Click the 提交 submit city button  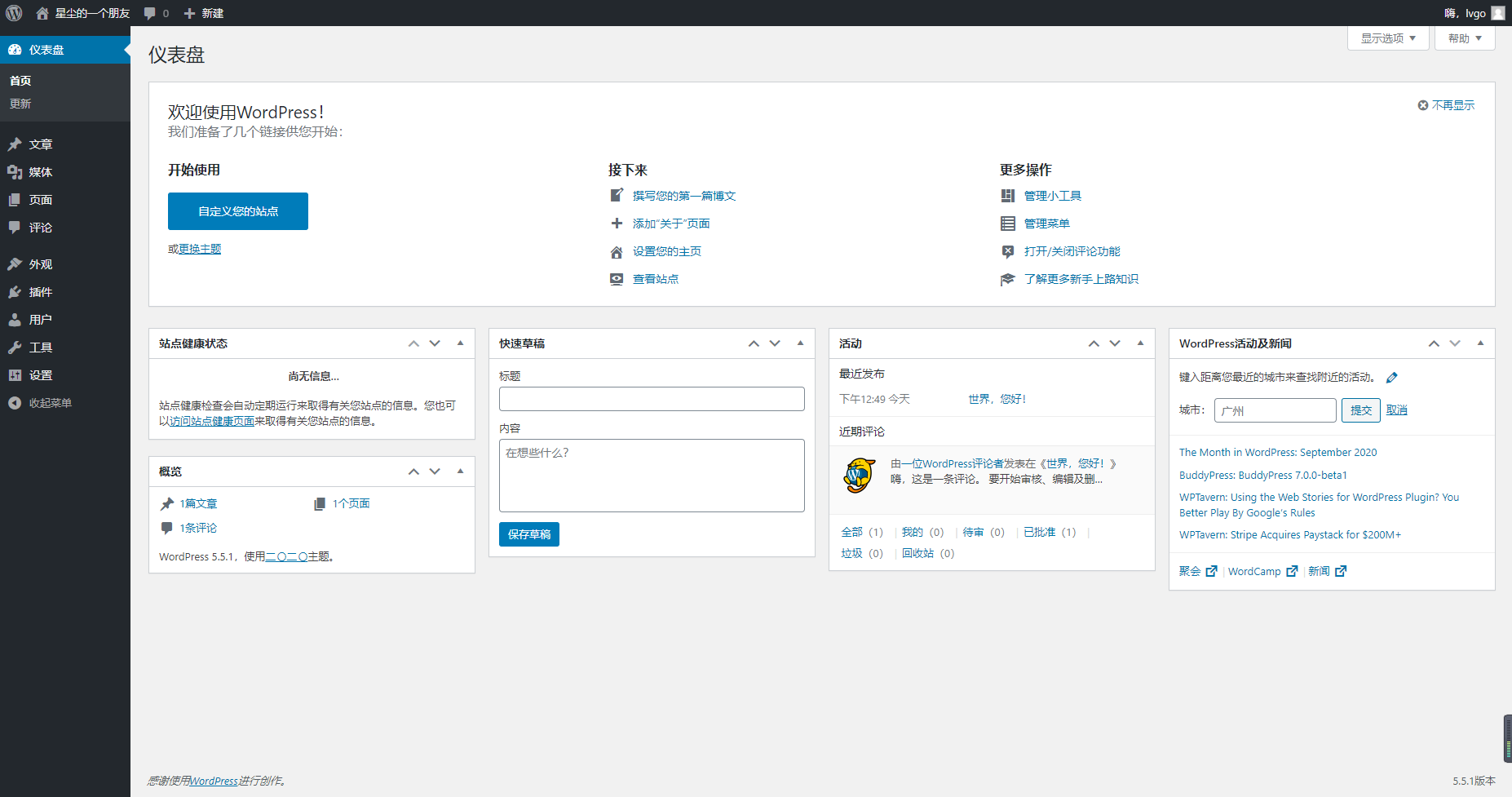pos(1361,410)
